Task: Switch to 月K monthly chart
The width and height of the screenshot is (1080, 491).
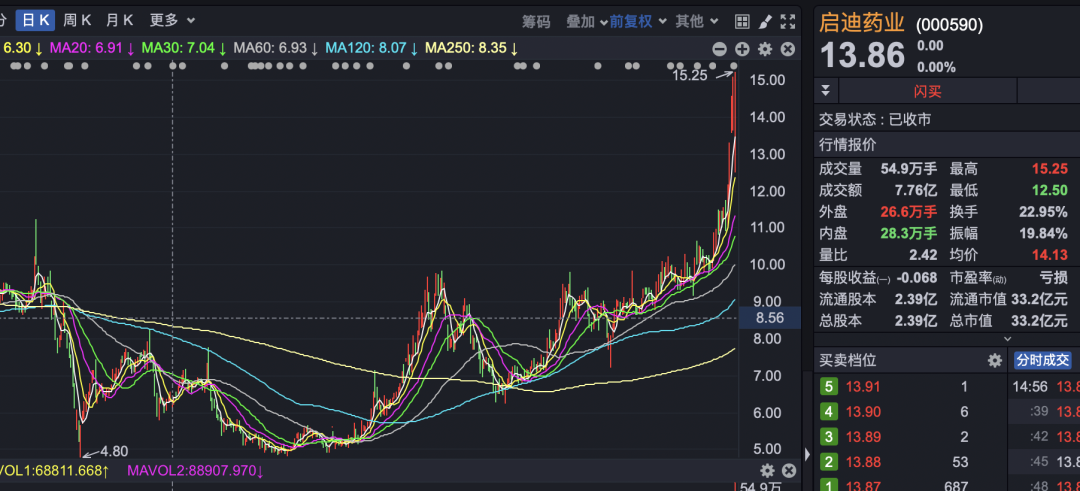Action: click(x=120, y=20)
